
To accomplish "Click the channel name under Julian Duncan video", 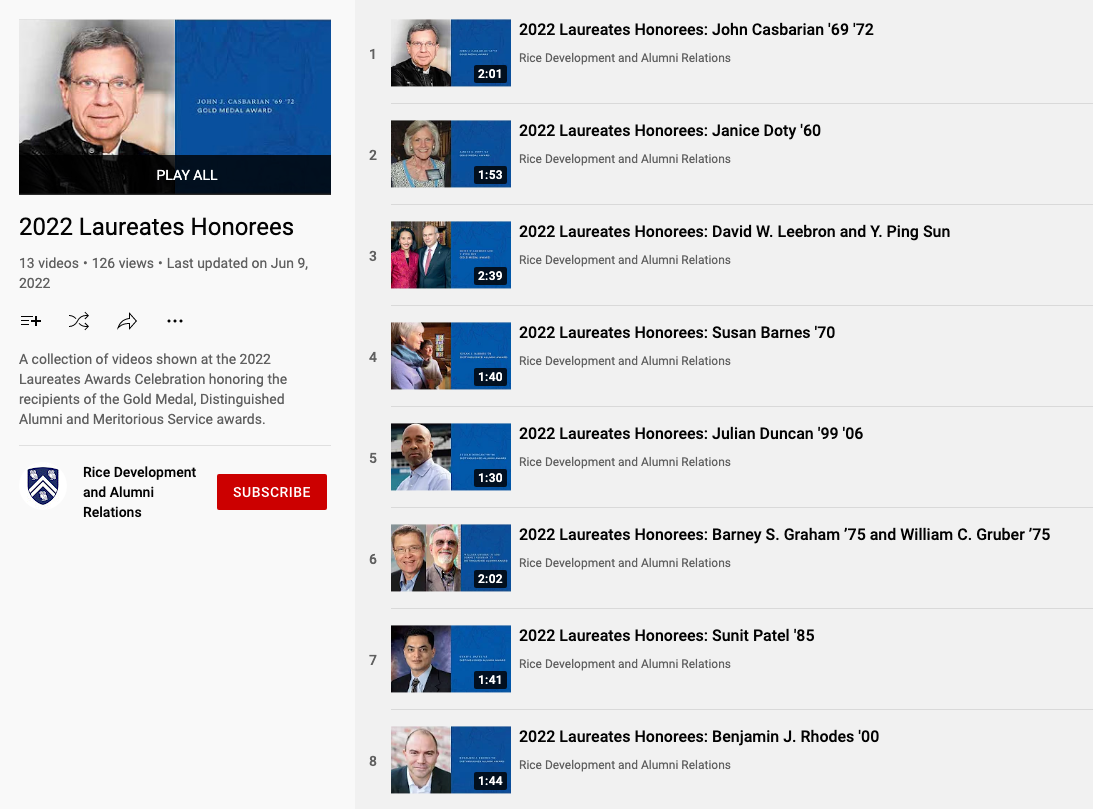I will click(625, 462).
